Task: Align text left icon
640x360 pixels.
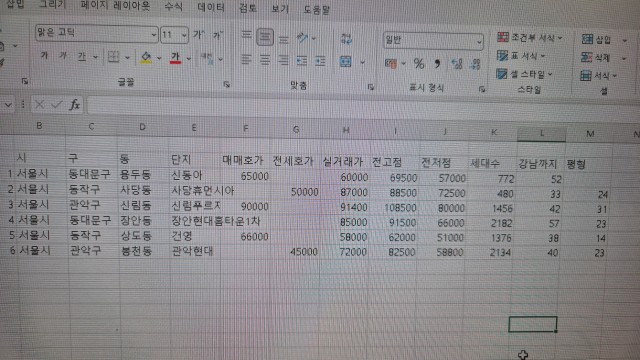Action: [246, 60]
